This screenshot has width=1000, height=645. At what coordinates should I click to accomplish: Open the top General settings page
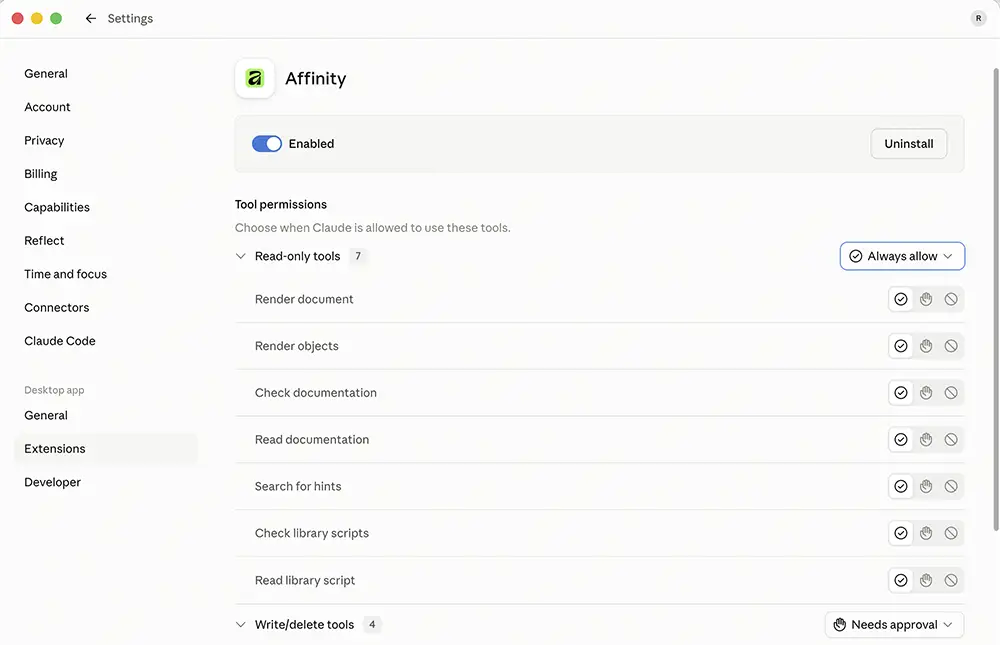46,73
